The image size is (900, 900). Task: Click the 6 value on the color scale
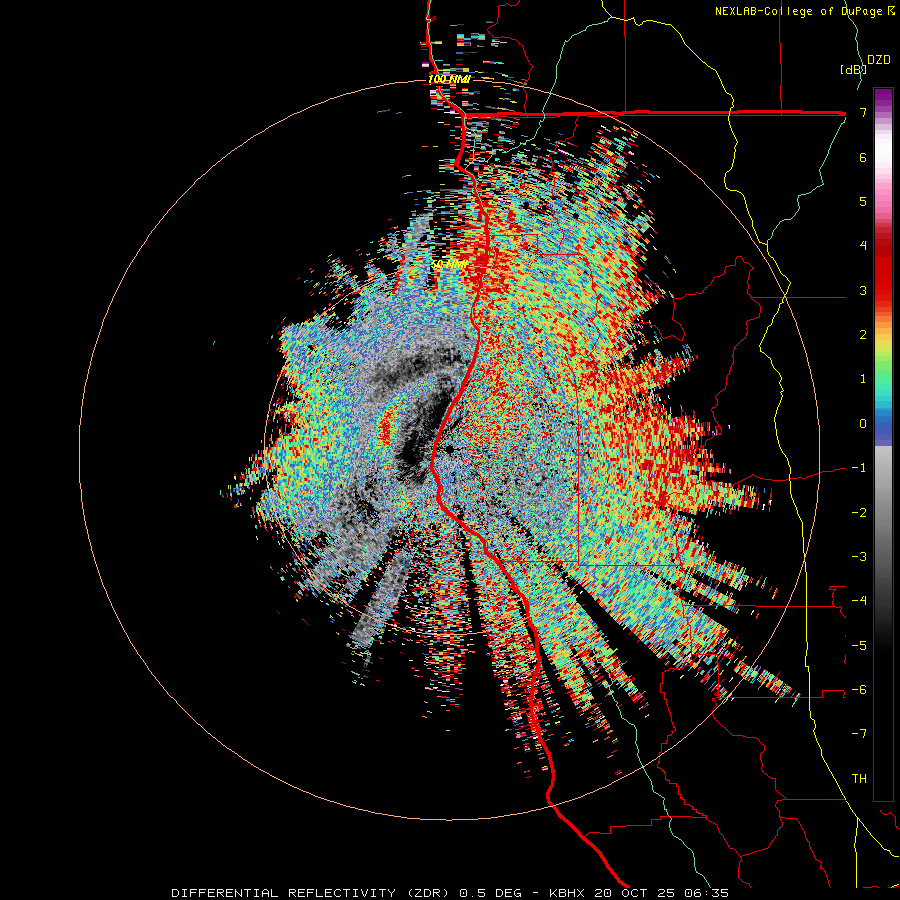pyautogui.click(x=863, y=157)
